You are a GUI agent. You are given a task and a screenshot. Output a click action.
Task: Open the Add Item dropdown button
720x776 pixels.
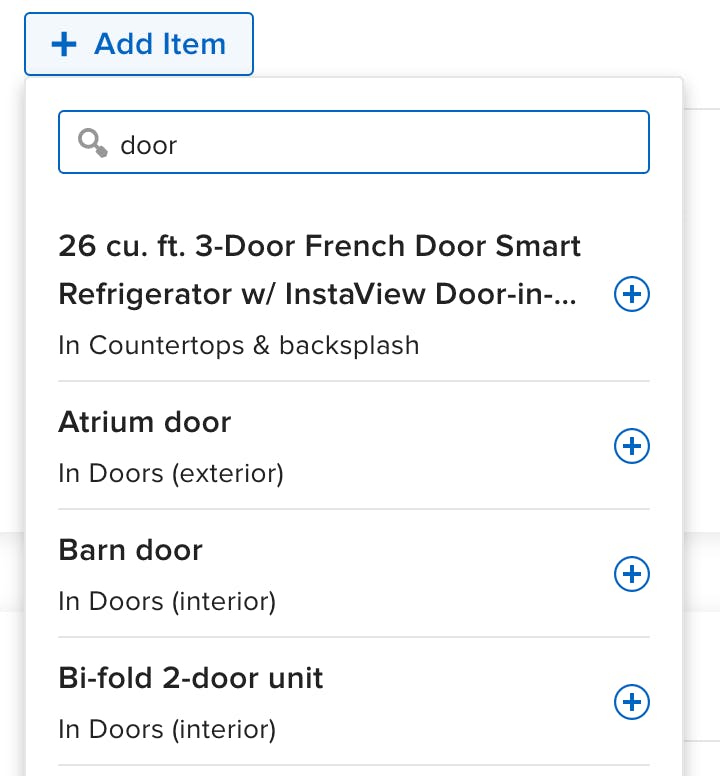[138, 45]
